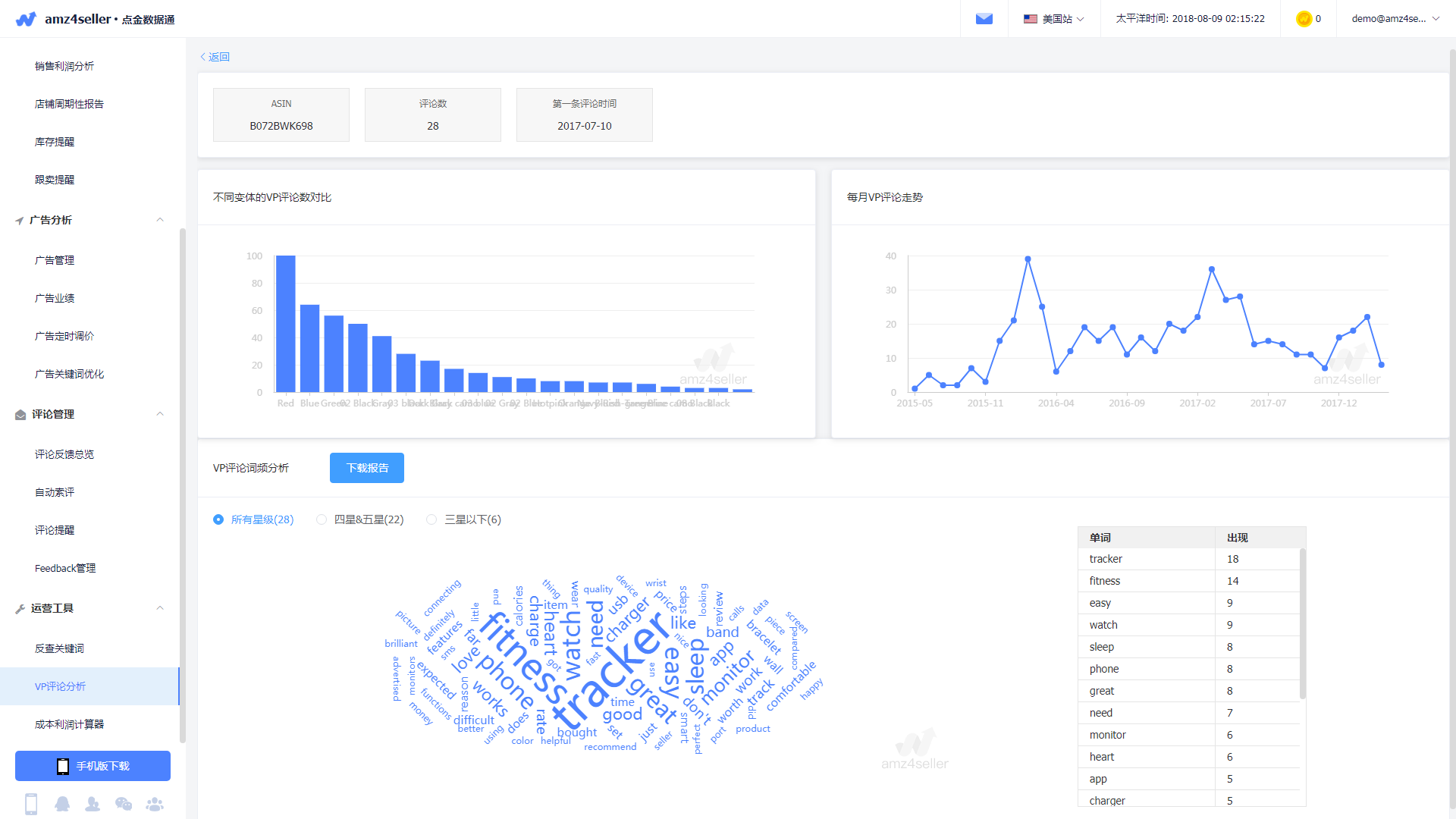Select the 四星&五星(22) radio option
The height and width of the screenshot is (819, 1456).
point(322,519)
